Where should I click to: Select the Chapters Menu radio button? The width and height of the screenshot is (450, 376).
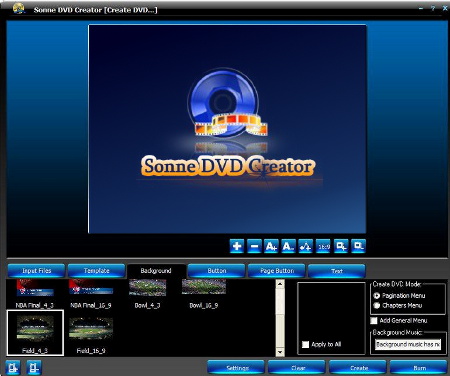tap(377, 305)
